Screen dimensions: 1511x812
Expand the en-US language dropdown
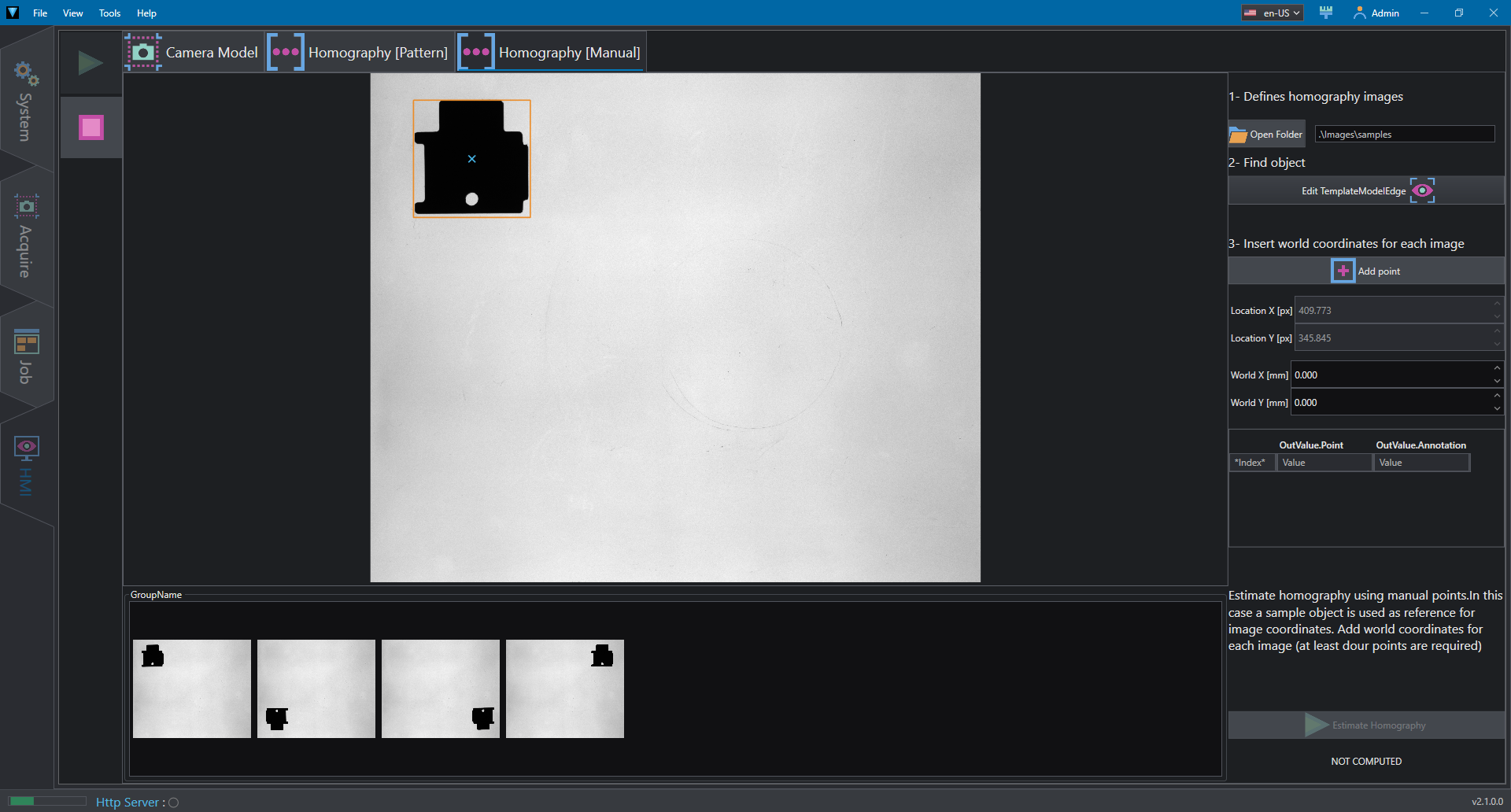(x=1273, y=13)
